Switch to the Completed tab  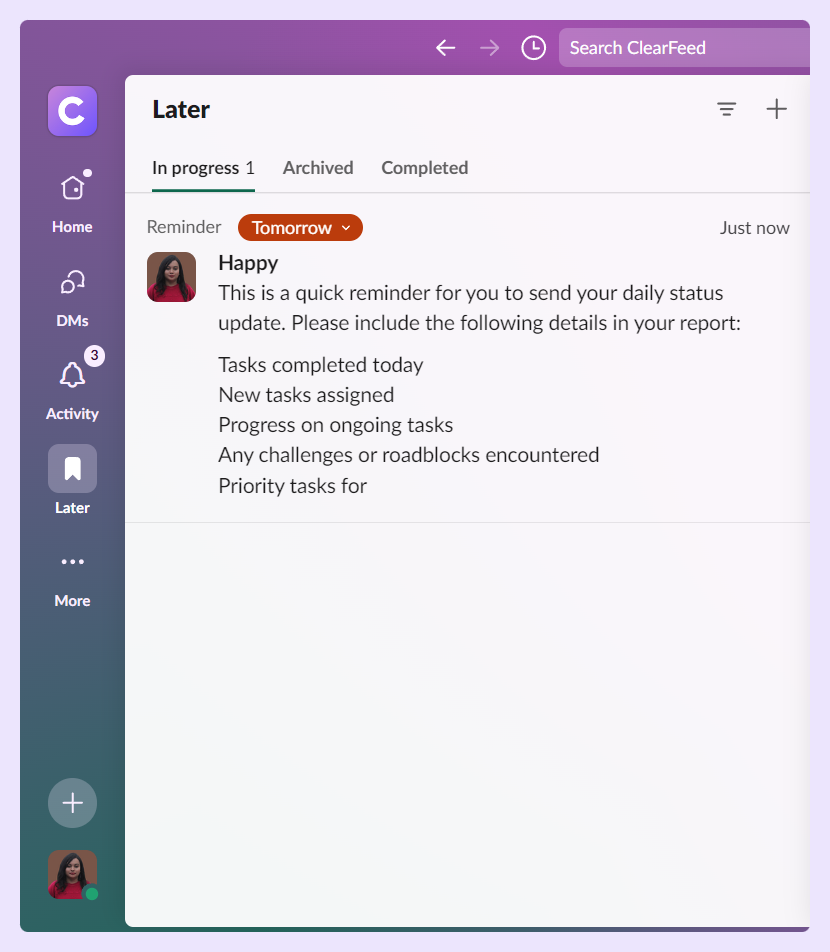coord(424,168)
